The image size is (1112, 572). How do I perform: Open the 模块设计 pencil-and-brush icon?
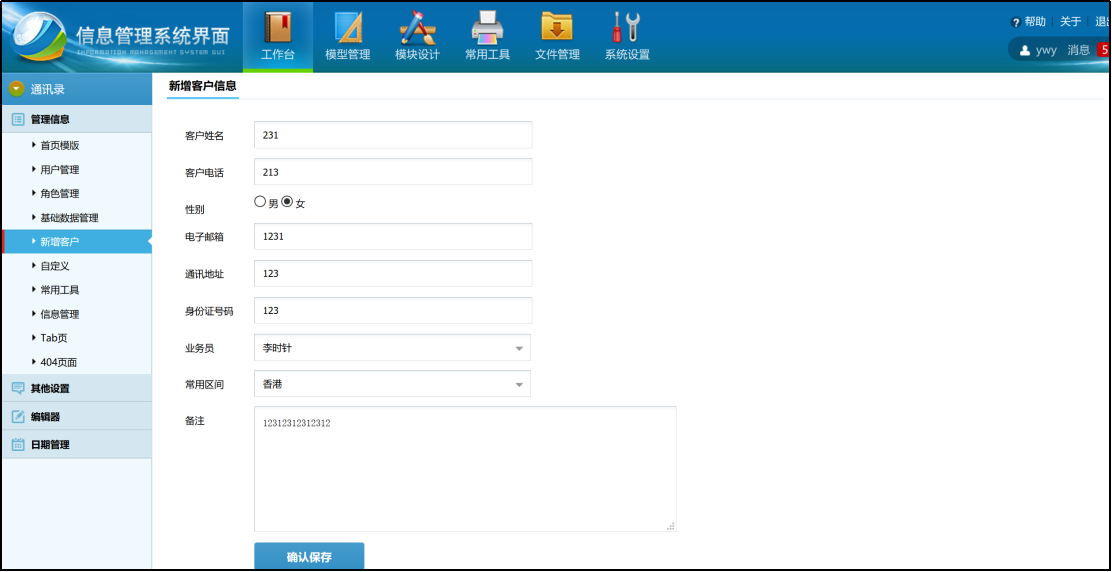(x=417, y=28)
